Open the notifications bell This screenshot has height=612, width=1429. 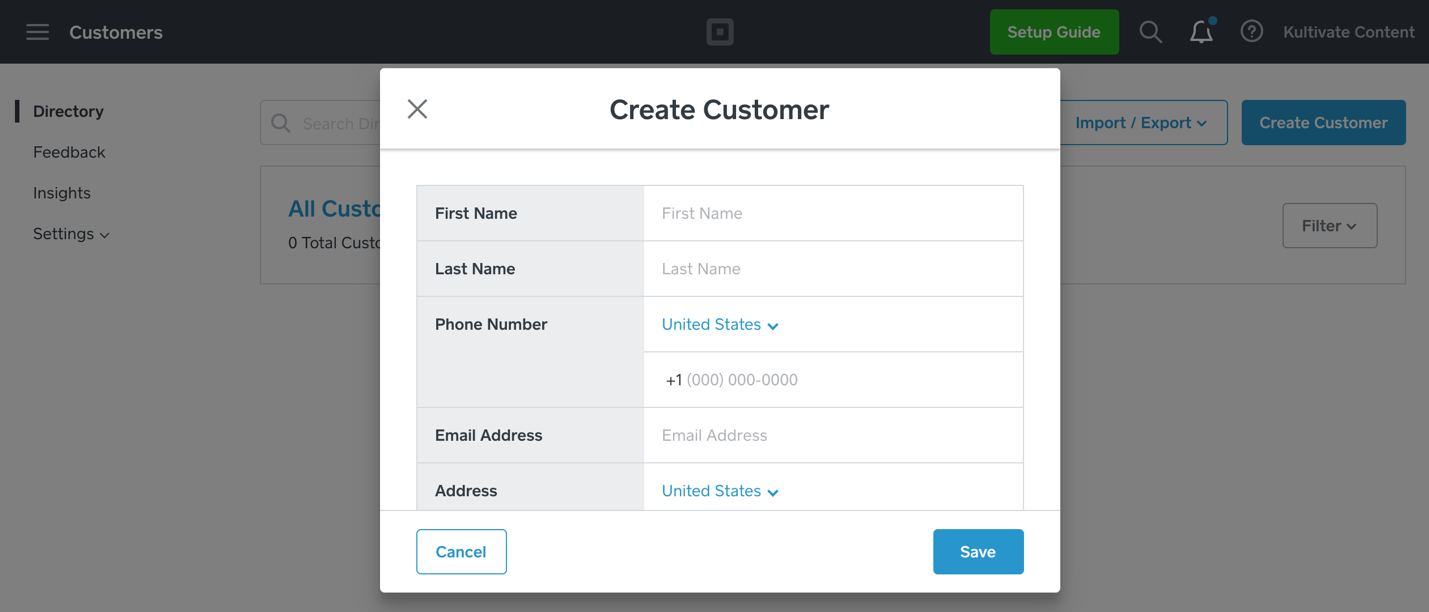point(1201,32)
